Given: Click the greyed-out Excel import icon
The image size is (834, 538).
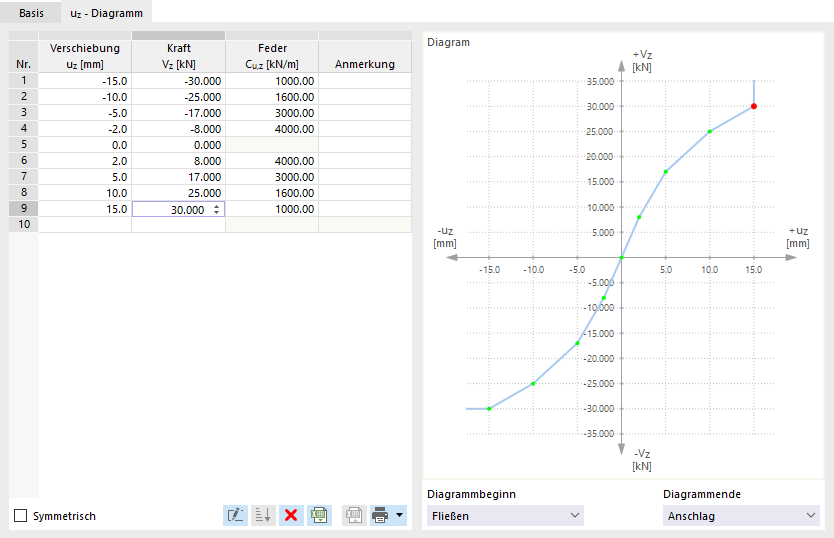Looking at the screenshot, I should tap(354, 515).
